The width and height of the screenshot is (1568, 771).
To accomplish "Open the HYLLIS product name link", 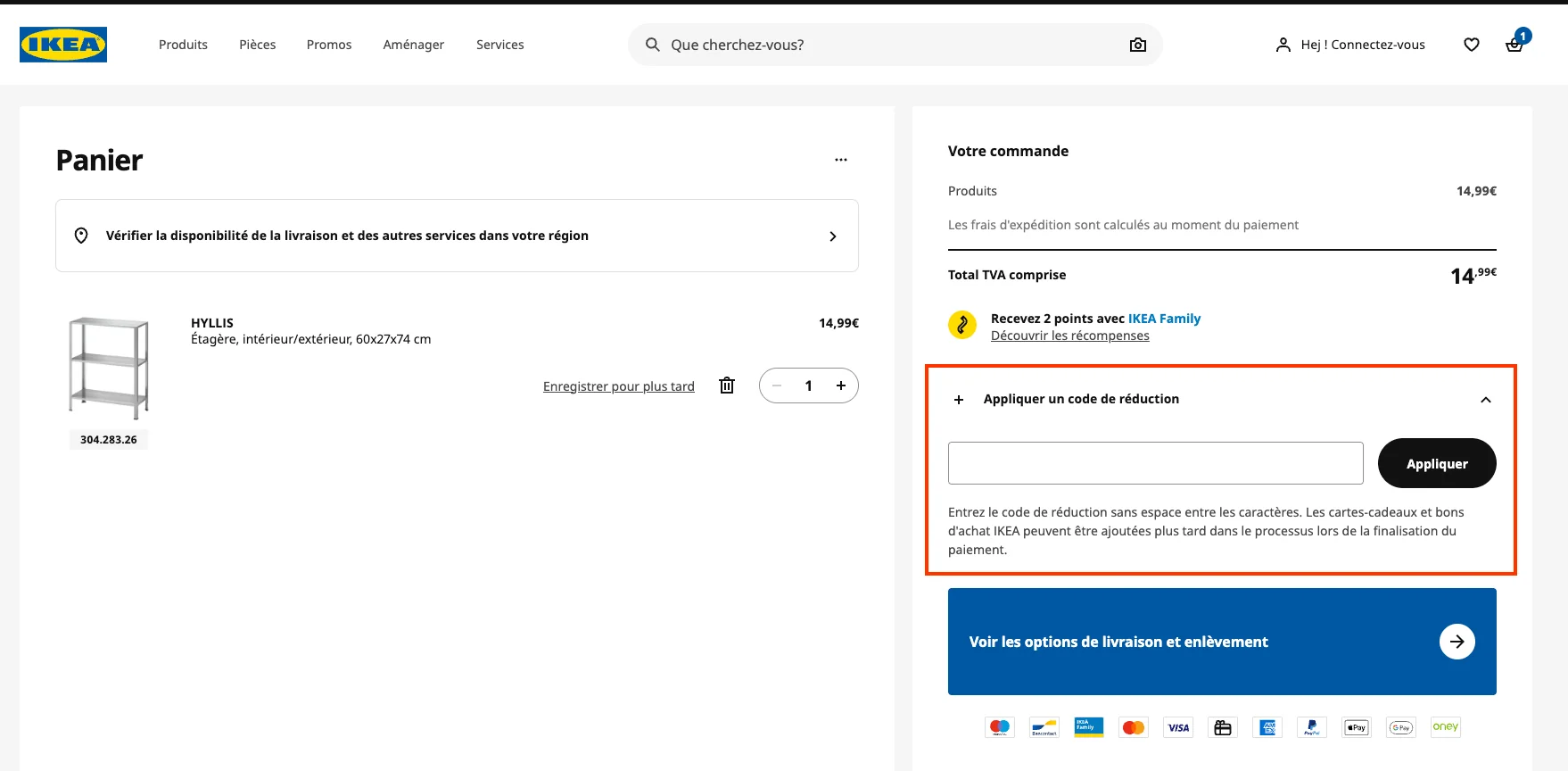I will [x=212, y=323].
